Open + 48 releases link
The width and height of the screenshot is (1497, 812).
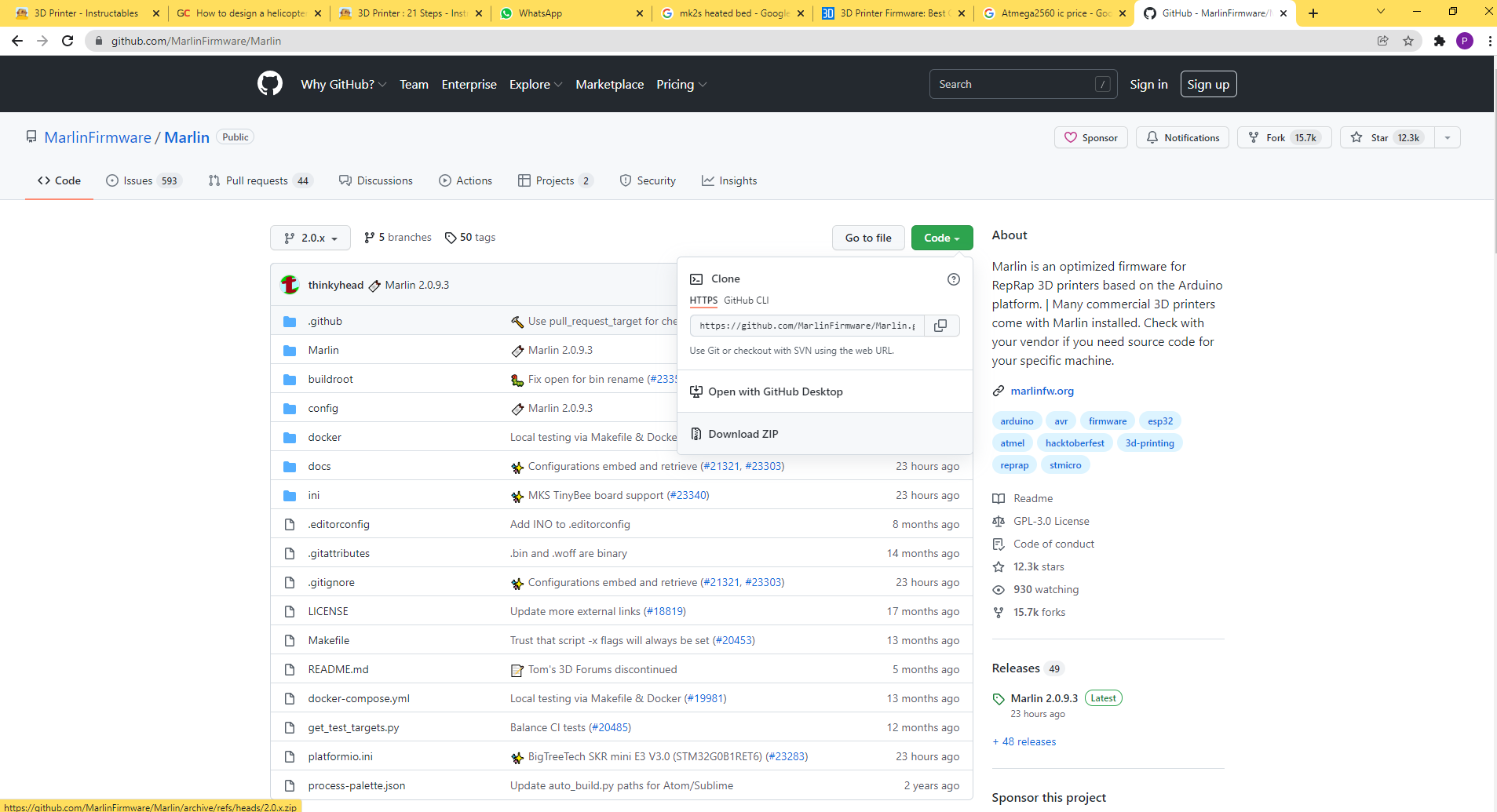point(1024,741)
